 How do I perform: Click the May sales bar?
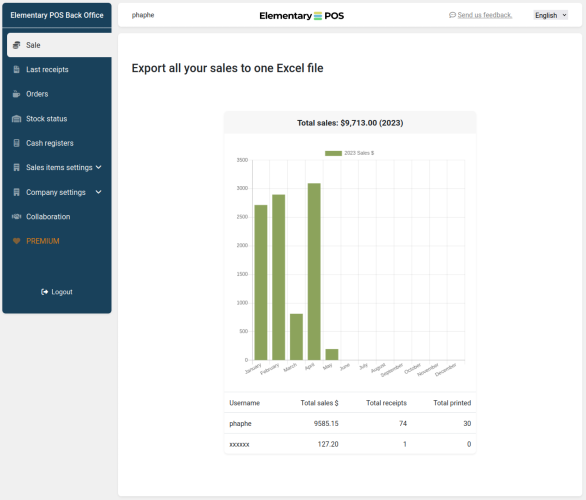click(x=332, y=355)
